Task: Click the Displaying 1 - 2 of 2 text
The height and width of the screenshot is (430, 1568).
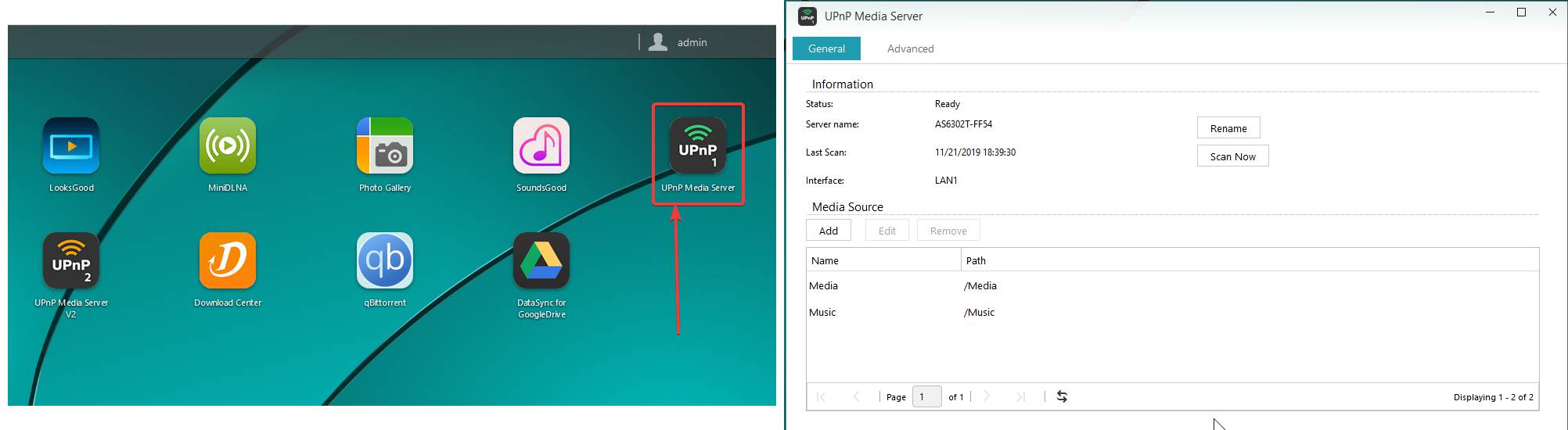Action: 1493,397
